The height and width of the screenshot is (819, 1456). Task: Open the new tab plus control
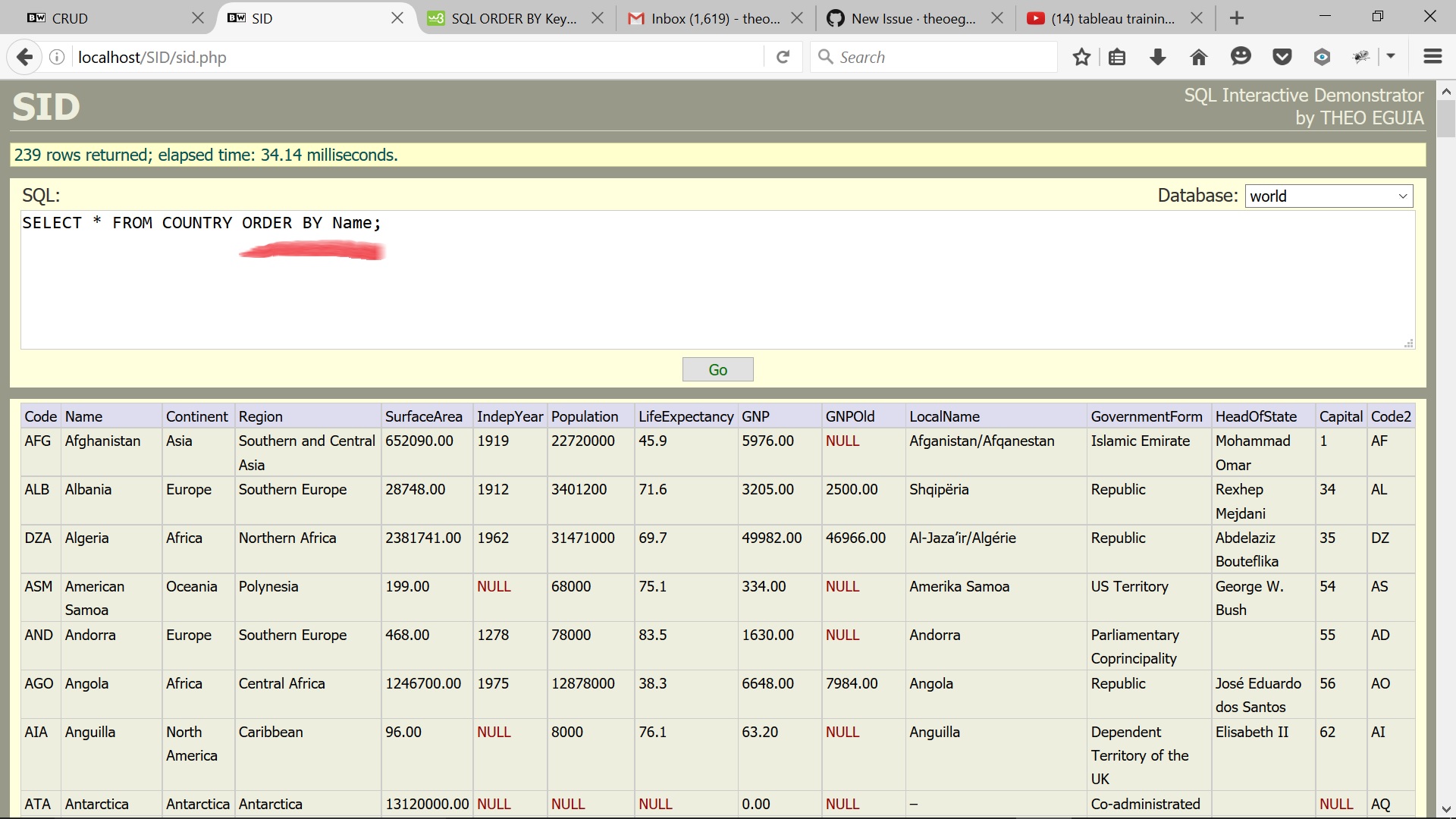tap(1236, 17)
